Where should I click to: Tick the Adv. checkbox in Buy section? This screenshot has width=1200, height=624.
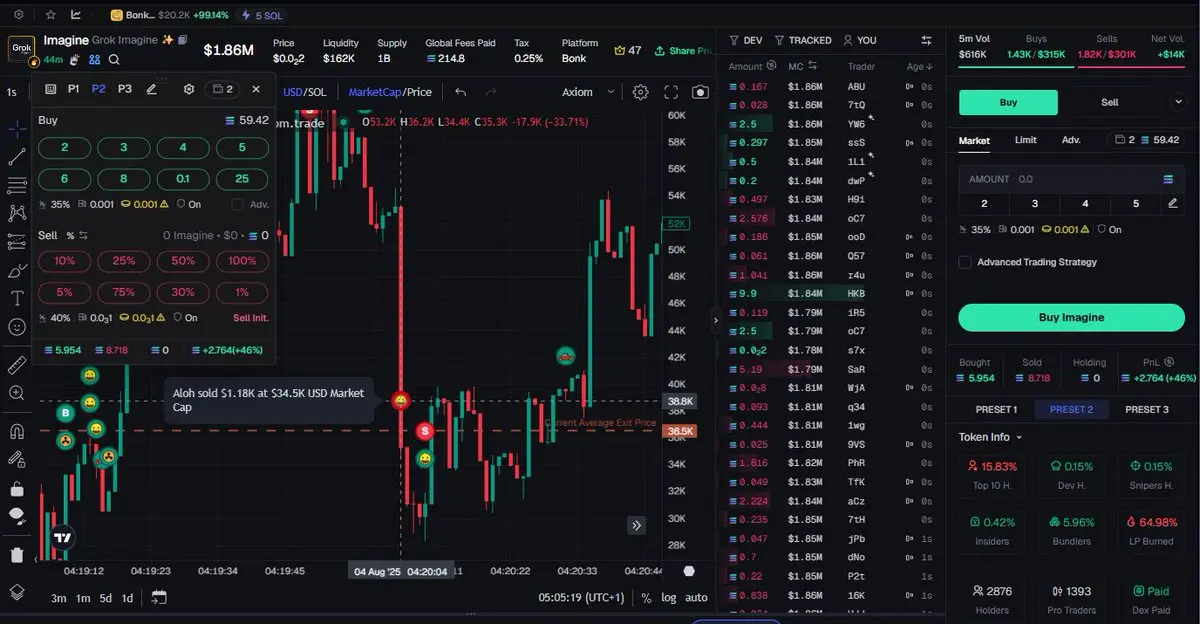pyautogui.click(x=237, y=205)
